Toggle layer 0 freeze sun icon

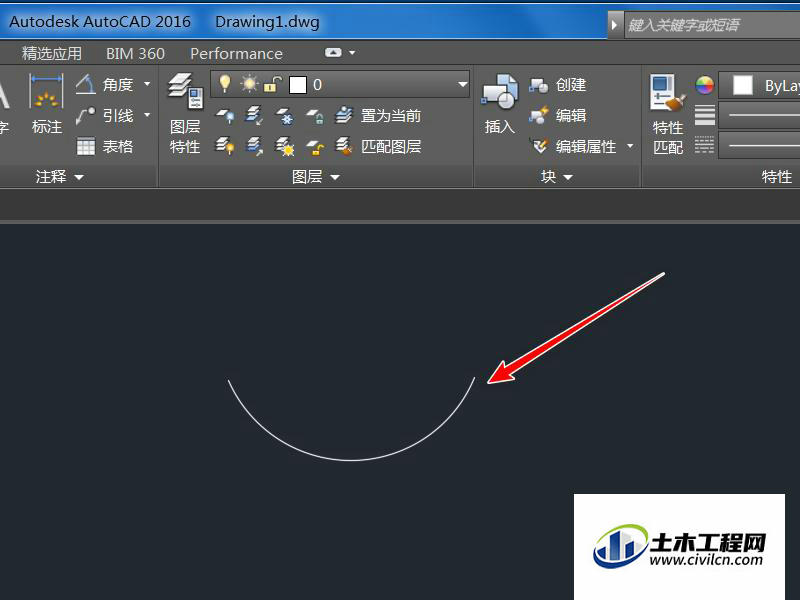[x=249, y=84]
